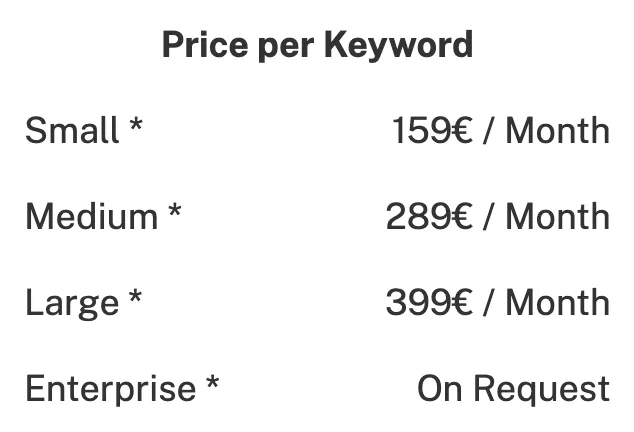Click the Price per Keyword heading
Screen dimensions: 634x432
[x=317, y=45]
